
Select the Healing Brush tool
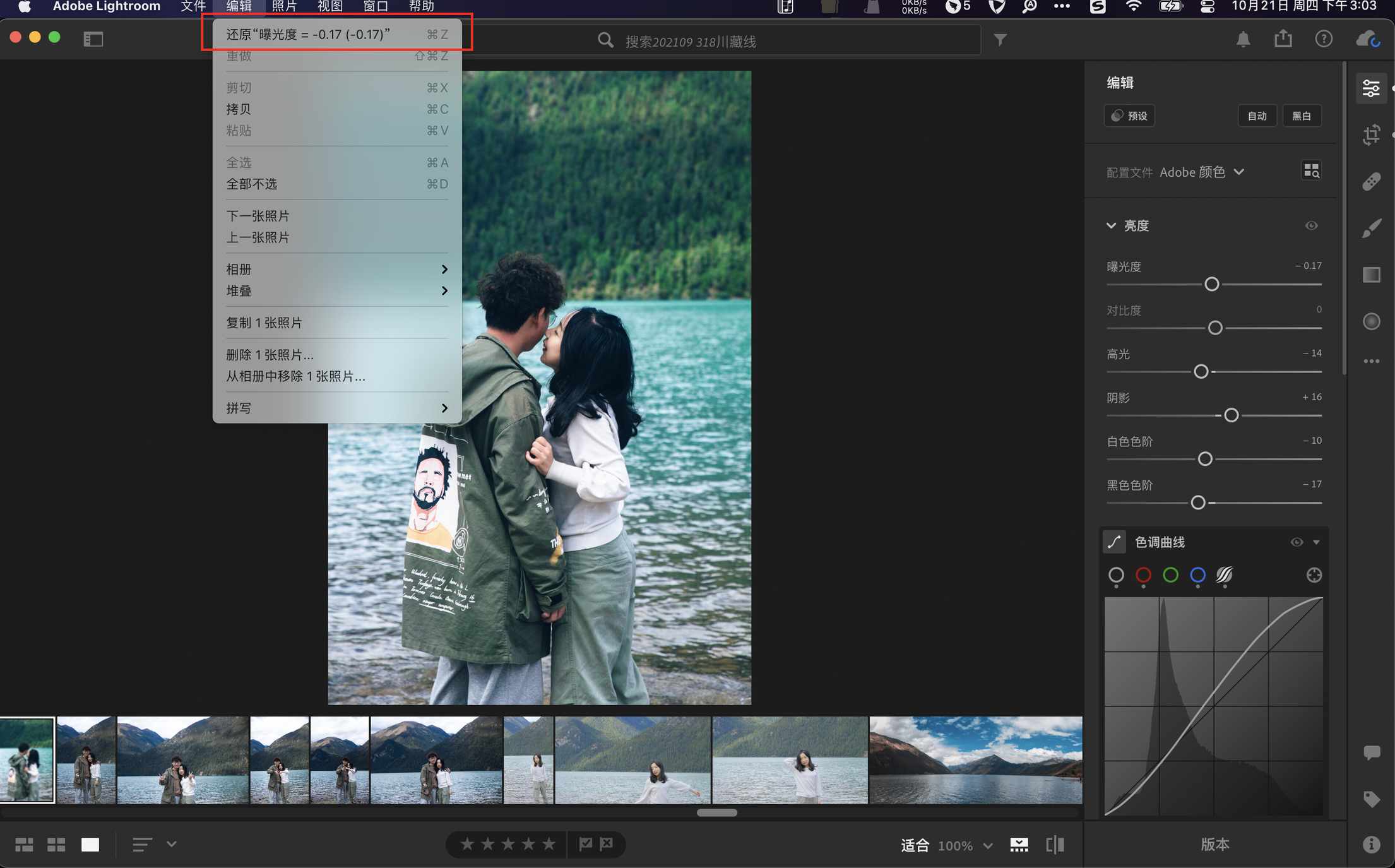point(1371,182)
